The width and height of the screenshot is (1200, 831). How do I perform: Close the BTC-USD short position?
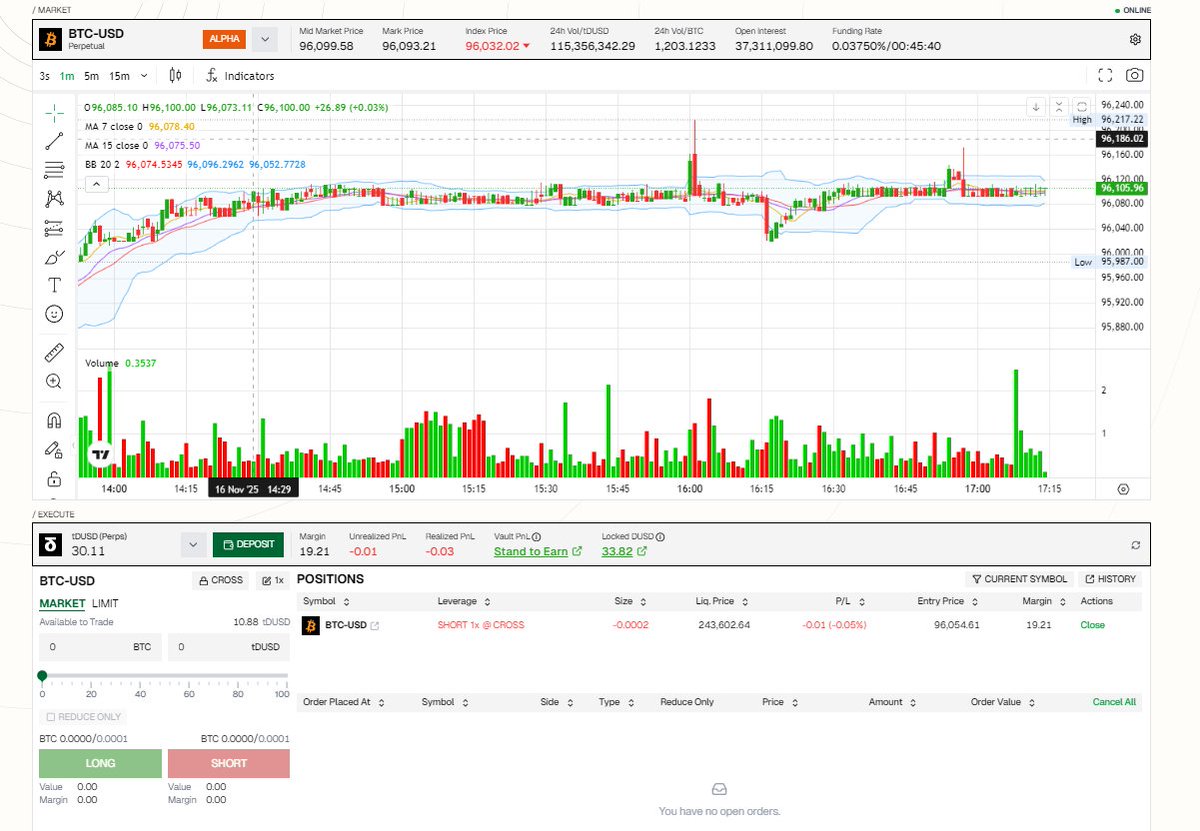[x=1092, y=625]
